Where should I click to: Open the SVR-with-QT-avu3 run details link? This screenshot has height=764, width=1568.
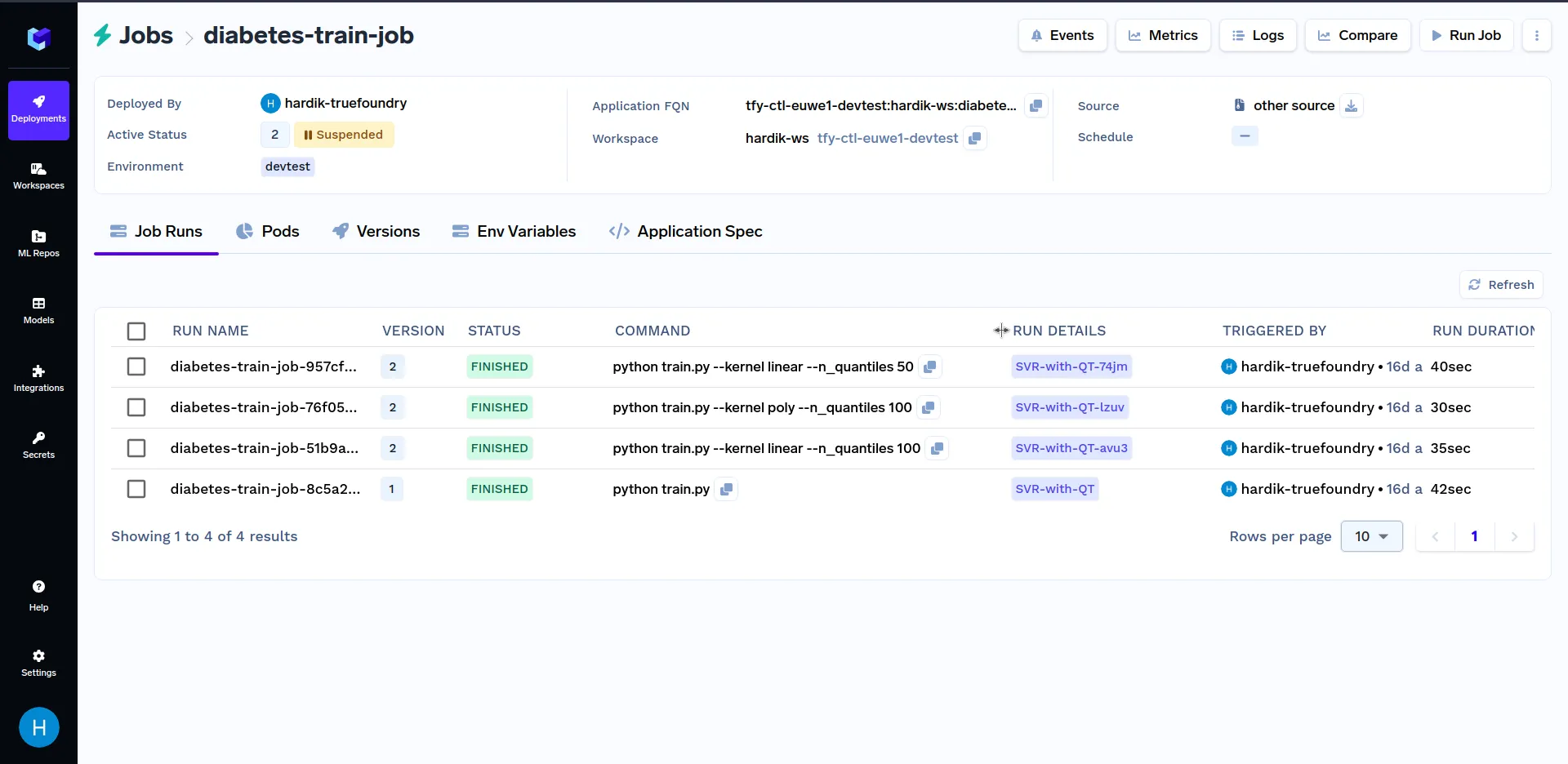pos(1071,448)
